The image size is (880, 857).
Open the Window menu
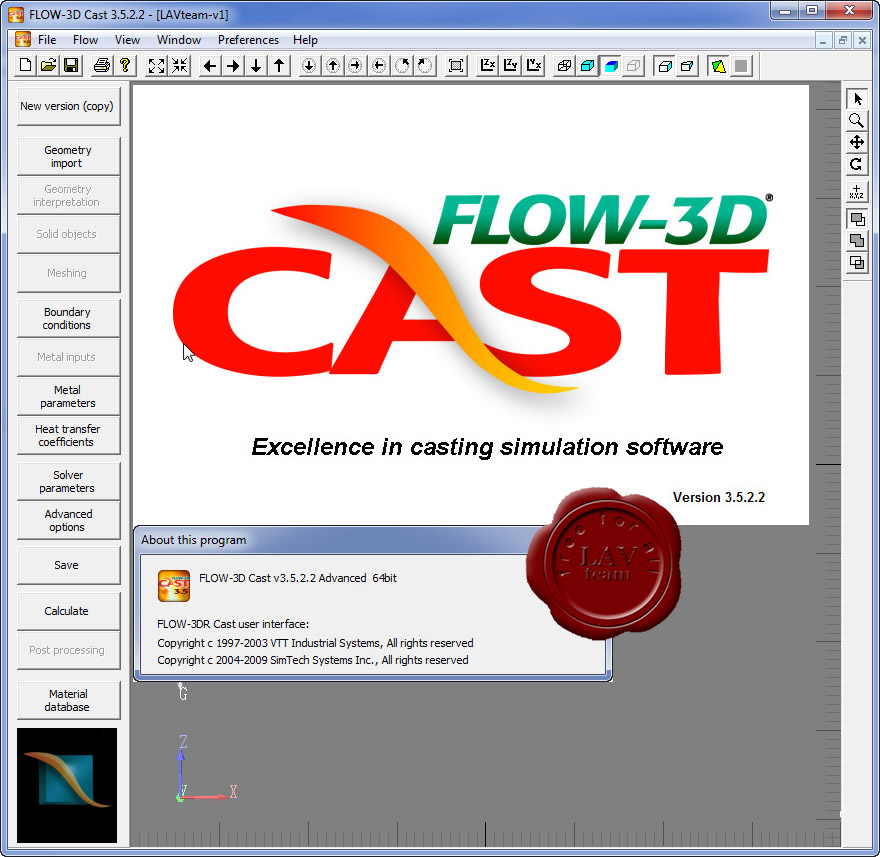coord(179,40)
